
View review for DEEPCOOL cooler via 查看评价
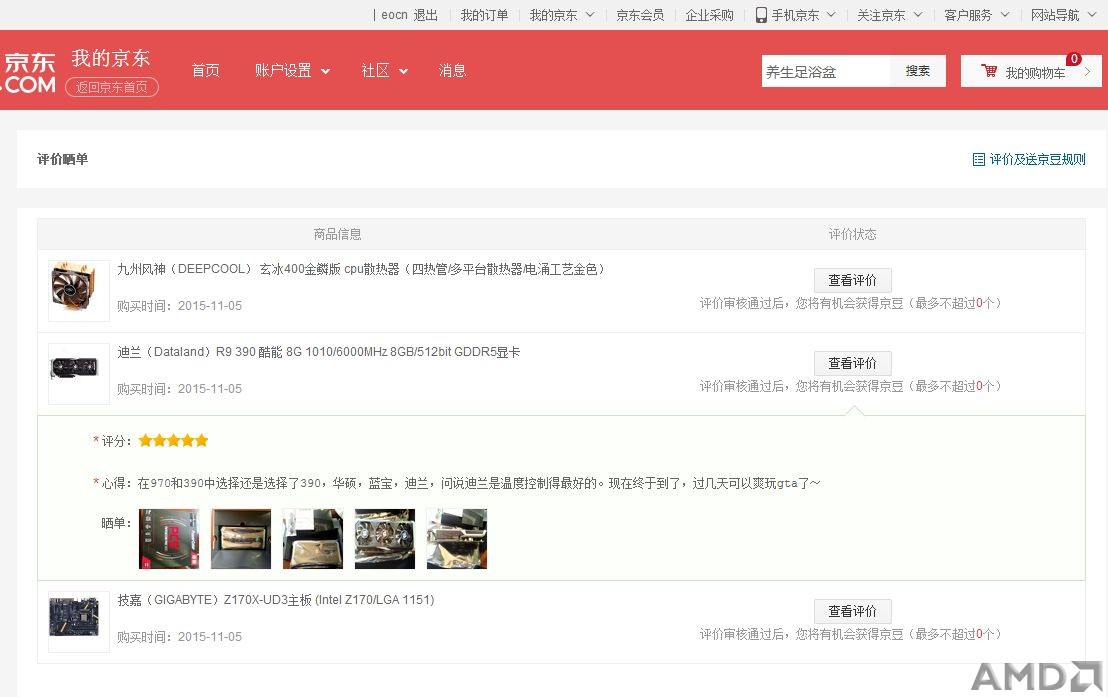point(852,280)
